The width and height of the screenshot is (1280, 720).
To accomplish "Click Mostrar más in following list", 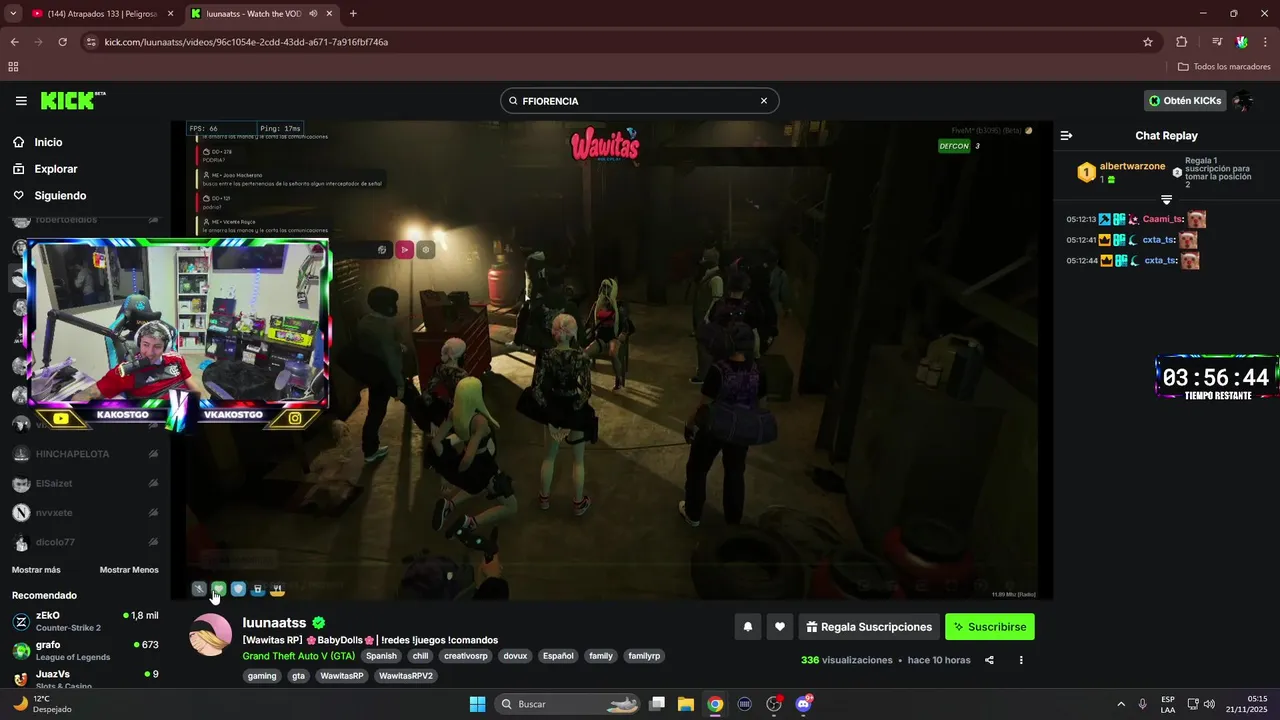I will tap(36, 570).
